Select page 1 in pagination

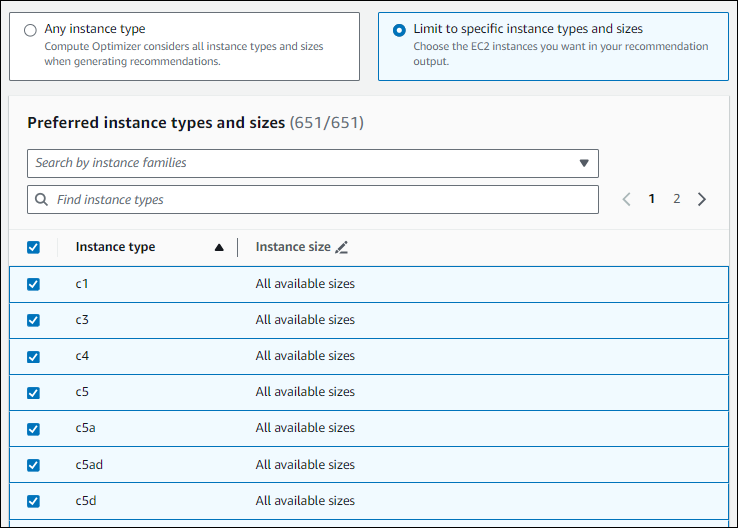coord(652,199)
